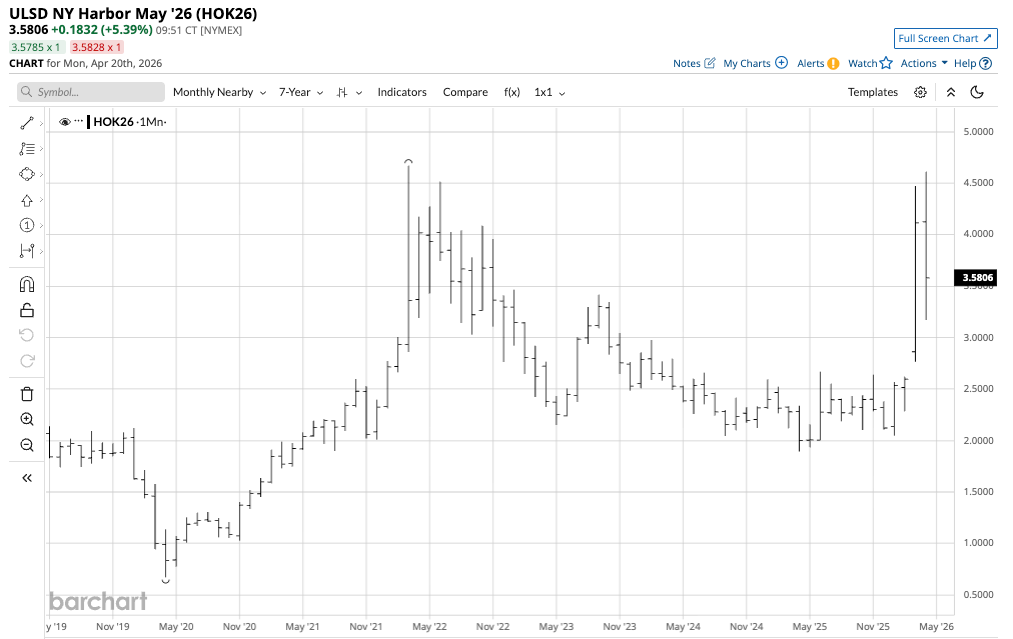Viewport: 1013px width, 639px height.
Task: Open the 7-Year period dropdown
Action: 300,92
